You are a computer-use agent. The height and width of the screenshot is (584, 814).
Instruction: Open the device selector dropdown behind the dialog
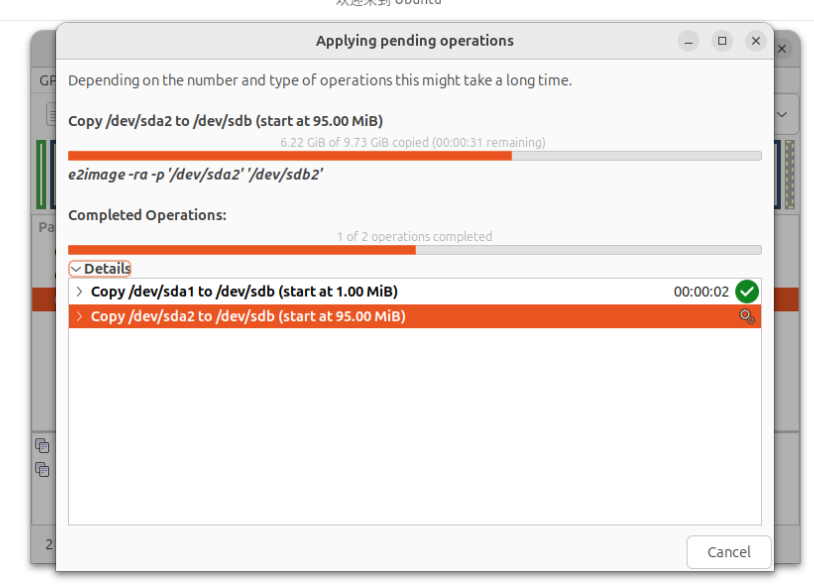782,114
